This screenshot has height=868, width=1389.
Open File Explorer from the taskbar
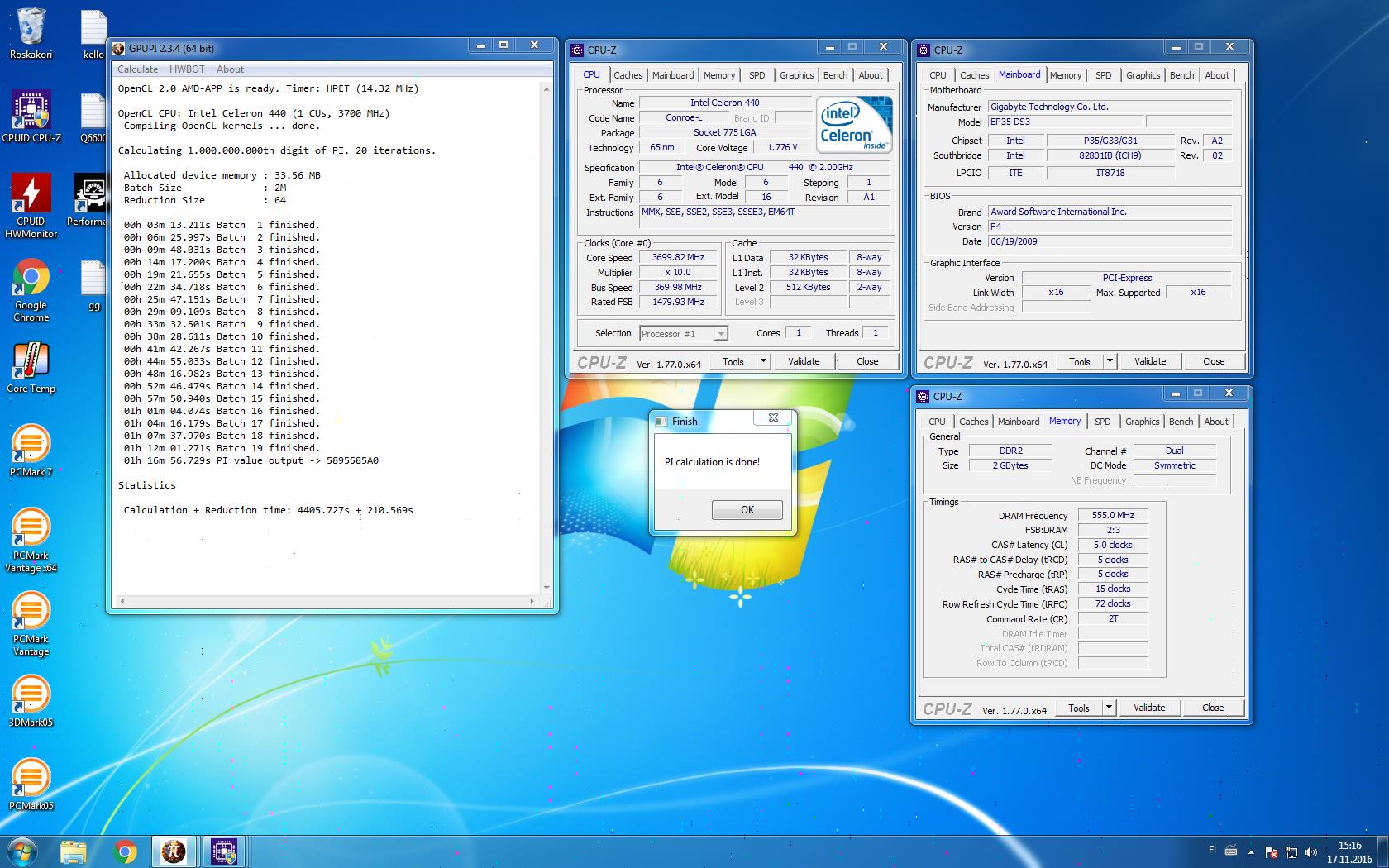coord(74,851)
